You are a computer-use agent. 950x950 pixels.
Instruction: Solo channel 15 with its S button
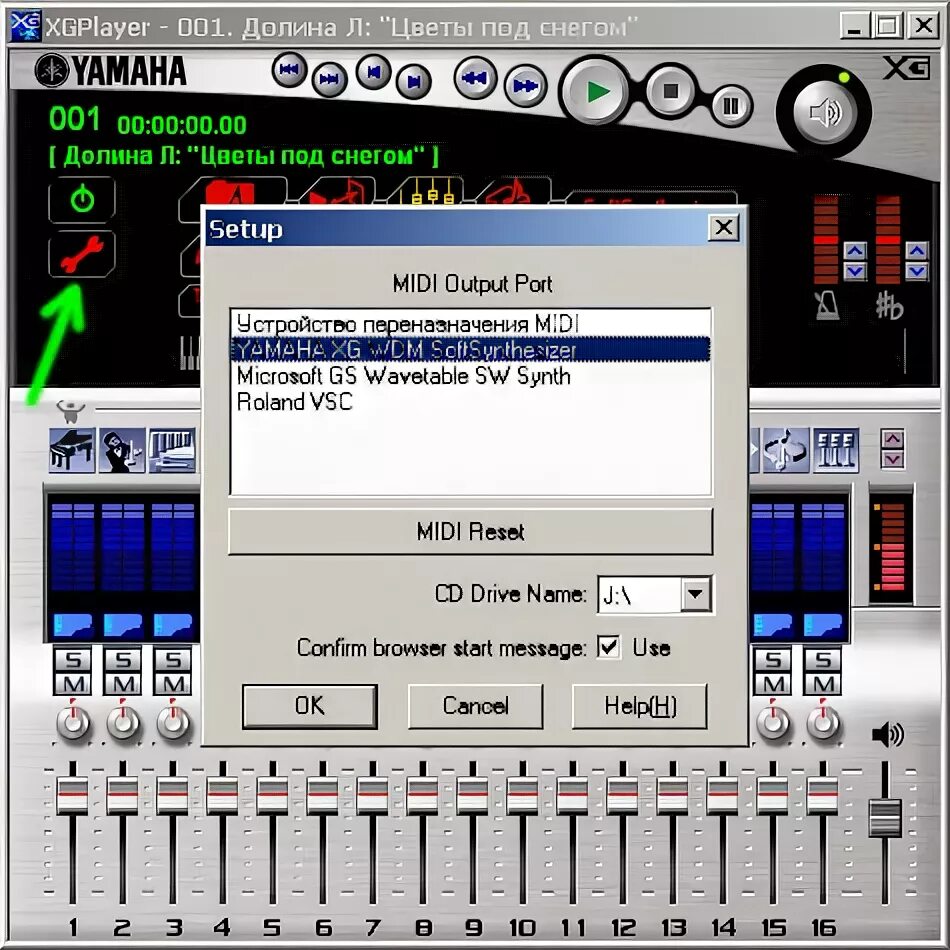773,659
